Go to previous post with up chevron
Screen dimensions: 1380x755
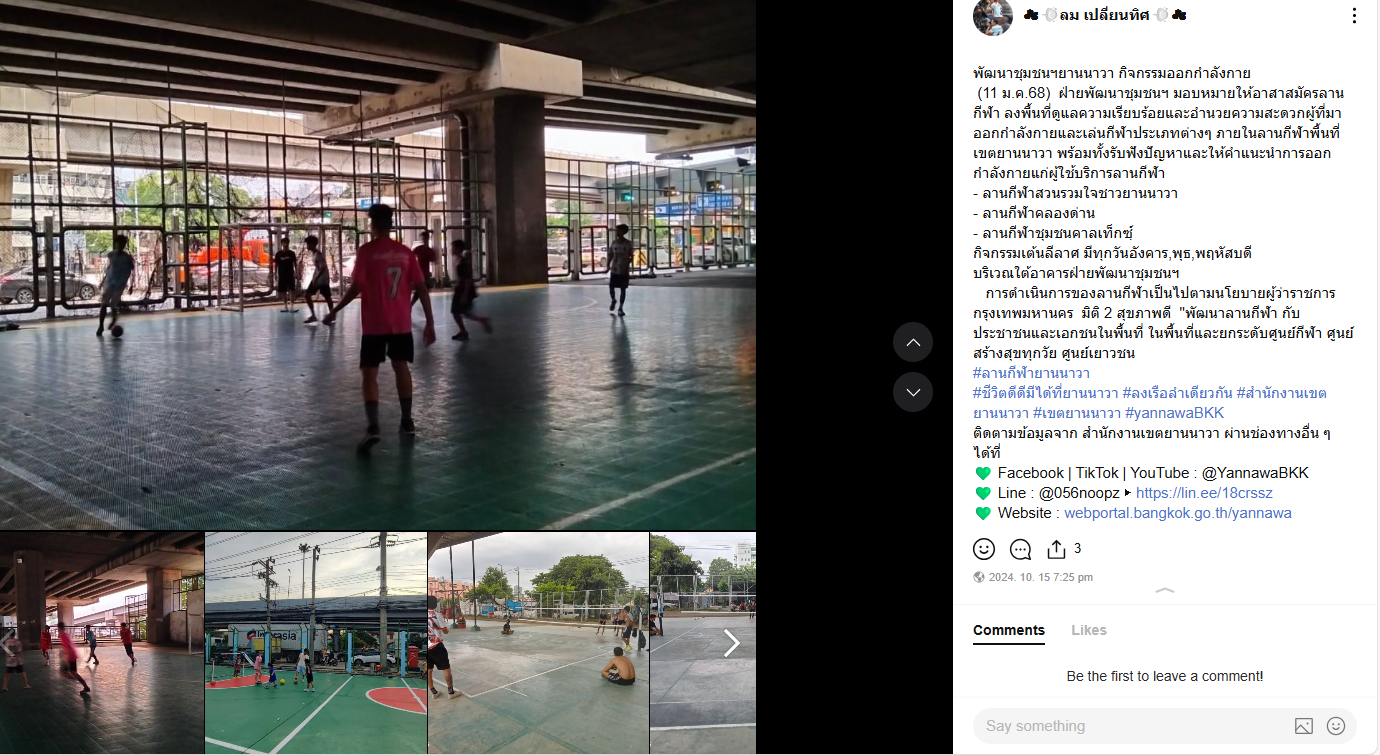[913, 342]
